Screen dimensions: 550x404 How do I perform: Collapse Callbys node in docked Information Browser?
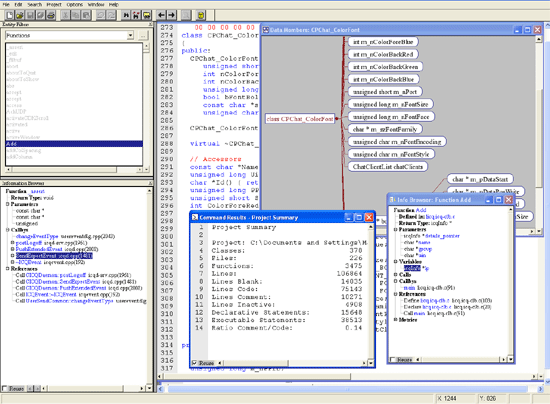(x=7, y=230)
